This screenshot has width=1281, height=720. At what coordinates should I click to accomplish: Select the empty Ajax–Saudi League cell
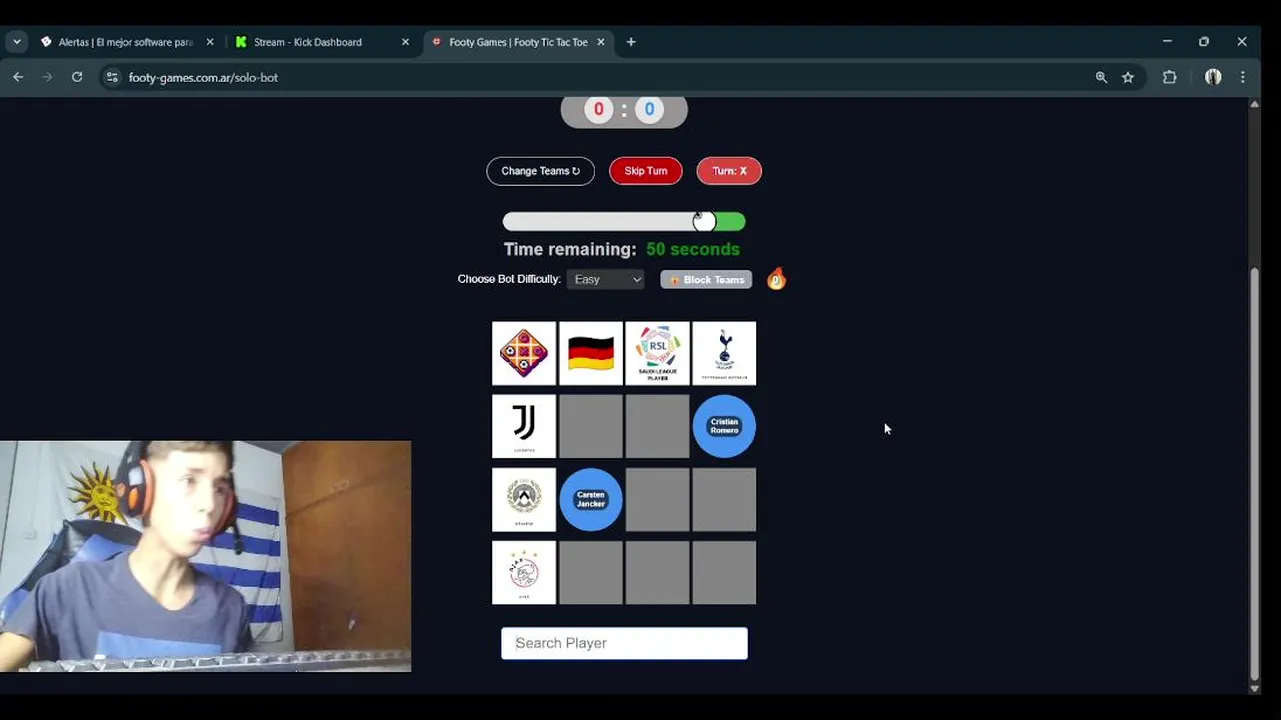tap(657, 572)
